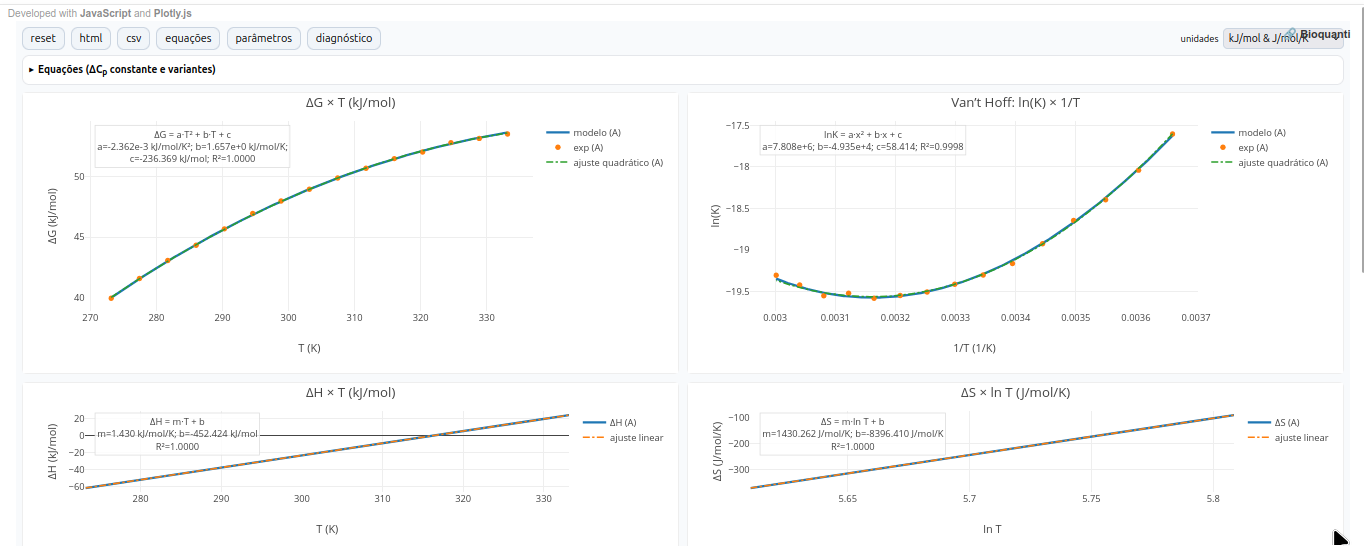The height and width of the screenshot is (546, 1364).
Task: Click the Bioquanti logo icon
Action: pos(1292,33)
